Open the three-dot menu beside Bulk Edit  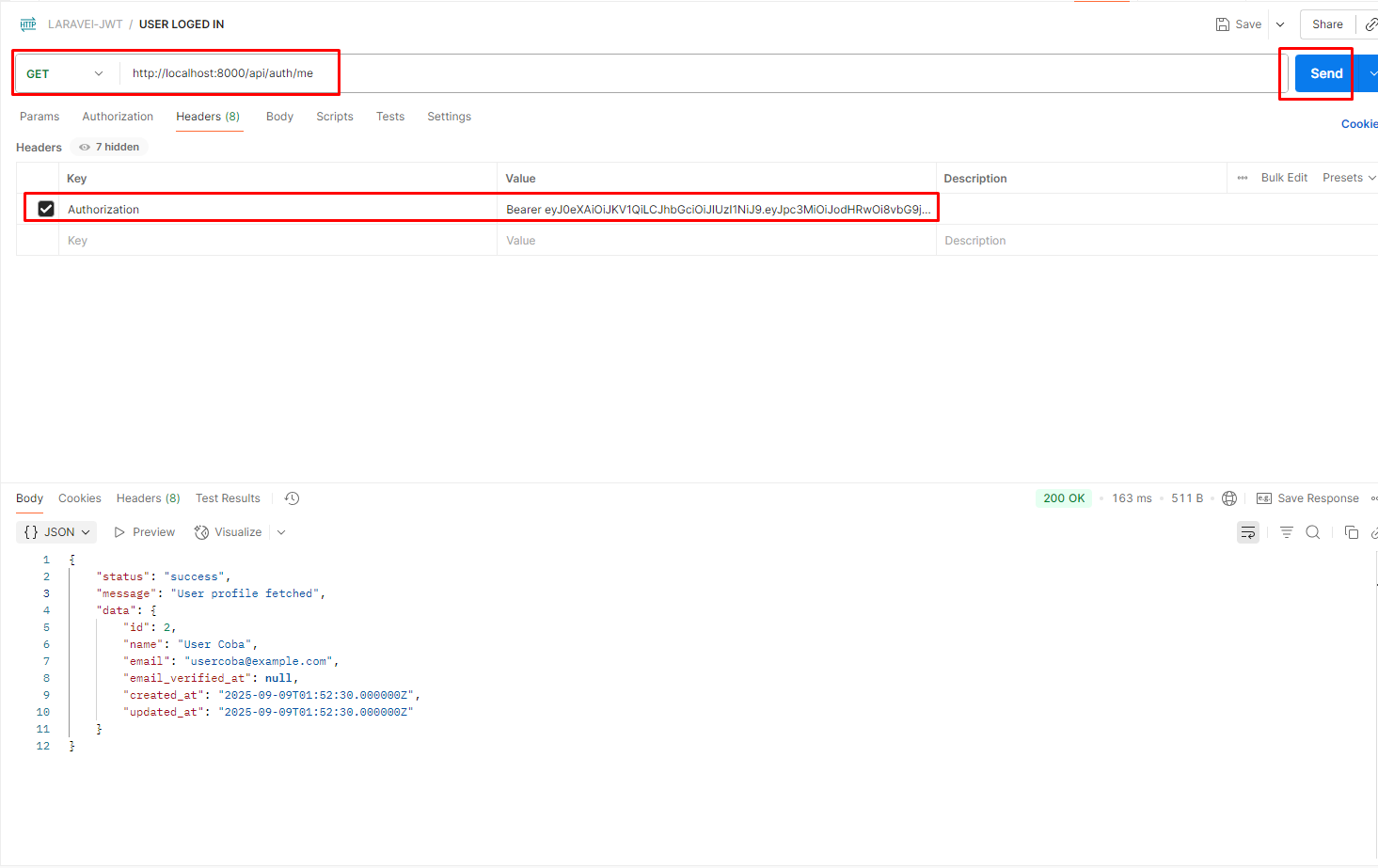click(1243, 178)
